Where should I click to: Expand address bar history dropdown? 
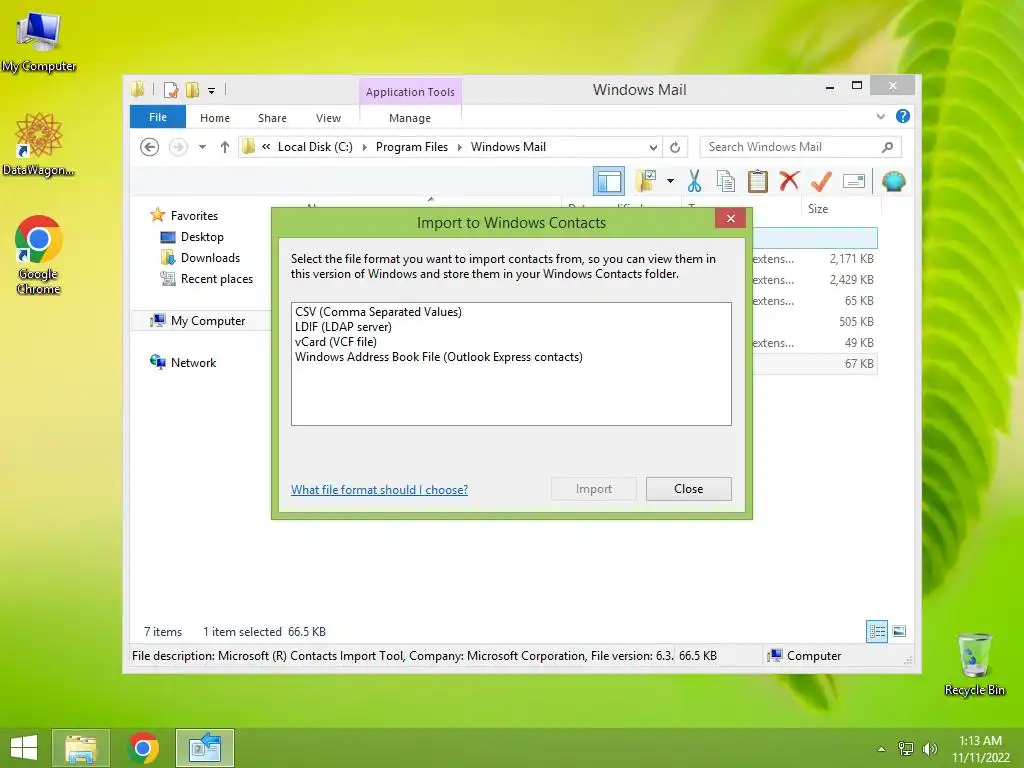pos(653,148)
